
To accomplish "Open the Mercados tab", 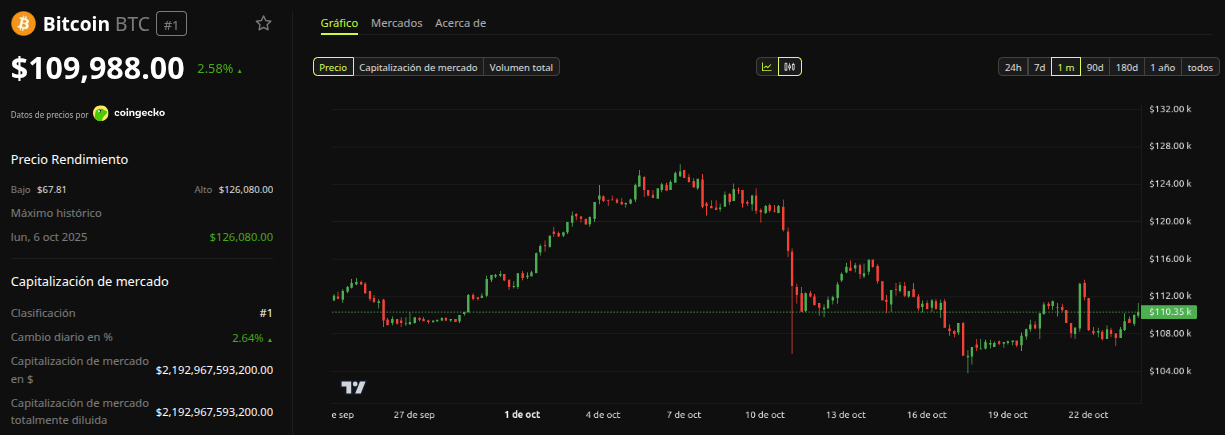I will [x=396, y=22].
